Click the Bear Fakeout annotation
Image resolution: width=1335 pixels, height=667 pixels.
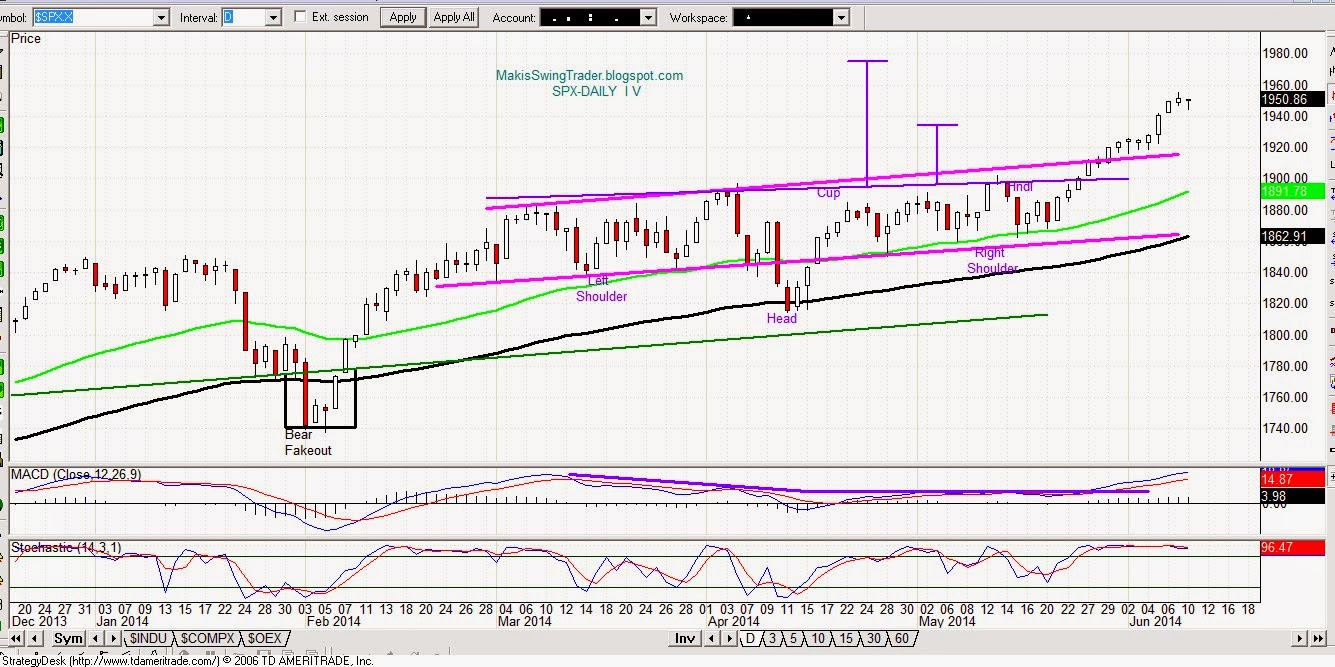308,442
